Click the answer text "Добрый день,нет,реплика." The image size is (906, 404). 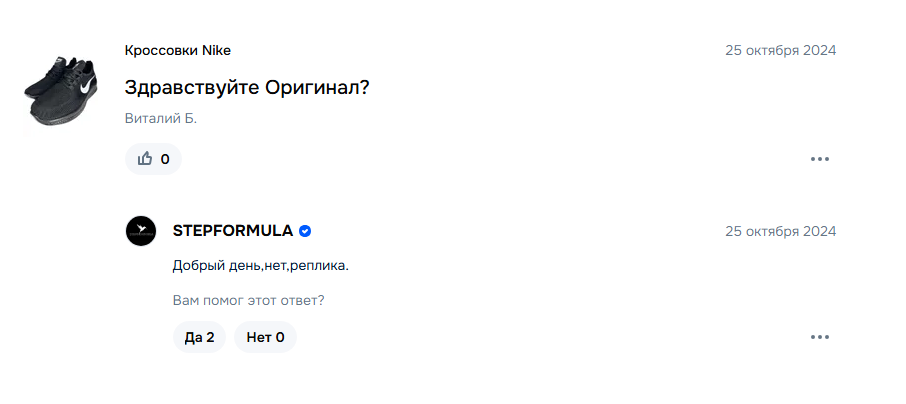[x=261, y=266]
